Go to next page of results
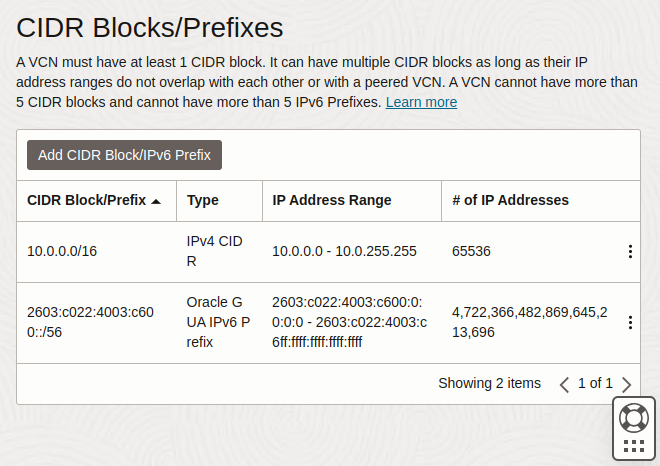Screen dimensions: 660x466 coord(626,384)
